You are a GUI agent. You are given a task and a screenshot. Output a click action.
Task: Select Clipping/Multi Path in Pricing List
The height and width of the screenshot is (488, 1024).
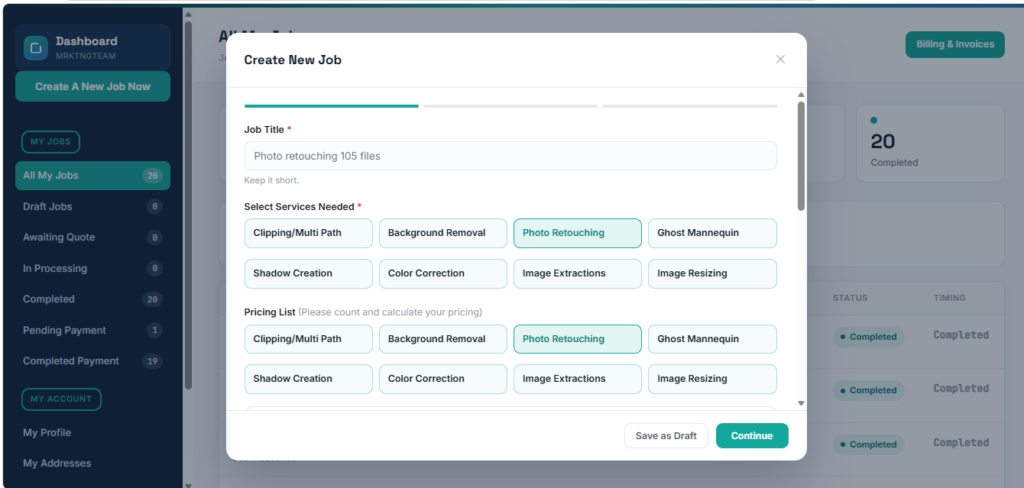pos(308,339)
